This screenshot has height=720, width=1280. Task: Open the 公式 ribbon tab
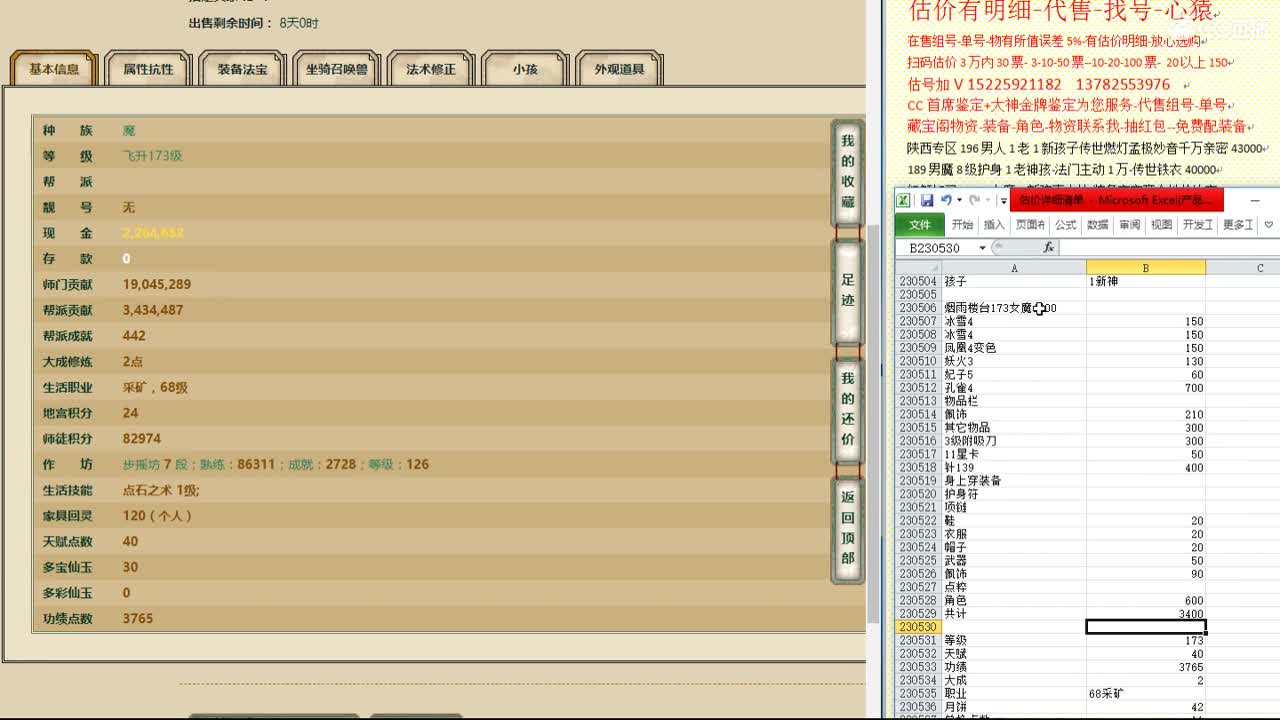1066,225
